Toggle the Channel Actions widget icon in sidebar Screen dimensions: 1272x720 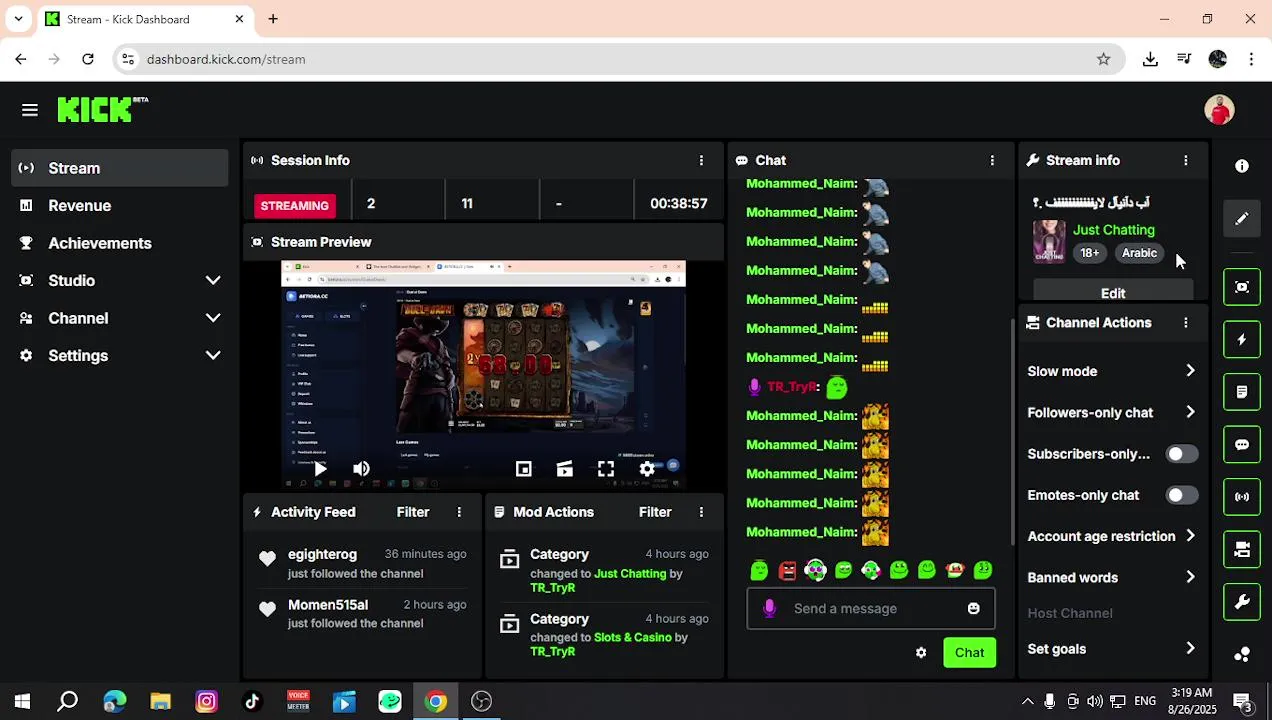click(1242, 549)
